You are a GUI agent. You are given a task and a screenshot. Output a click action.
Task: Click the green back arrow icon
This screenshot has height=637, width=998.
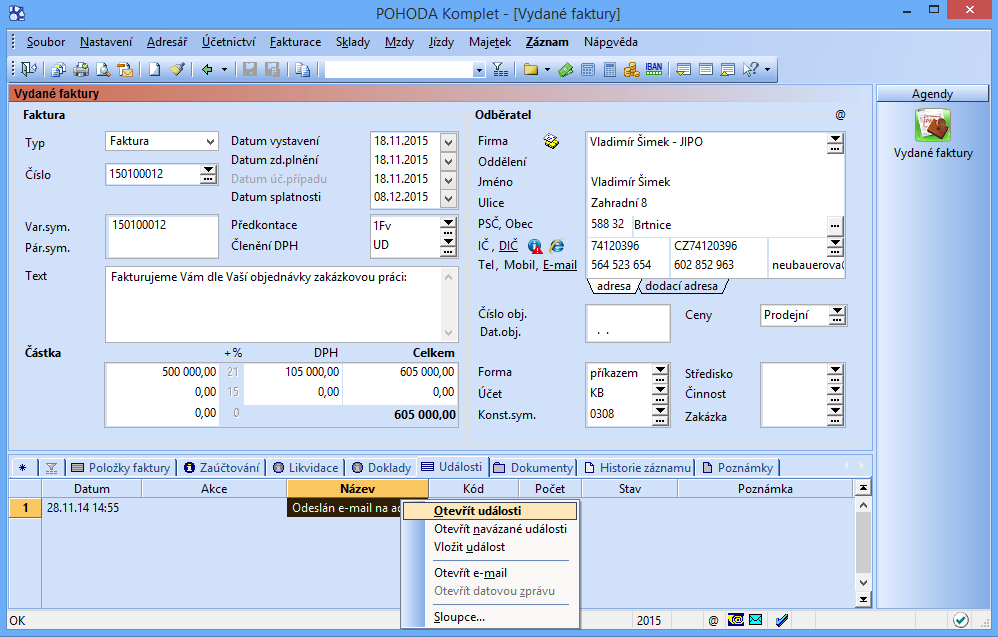[207, 69]
